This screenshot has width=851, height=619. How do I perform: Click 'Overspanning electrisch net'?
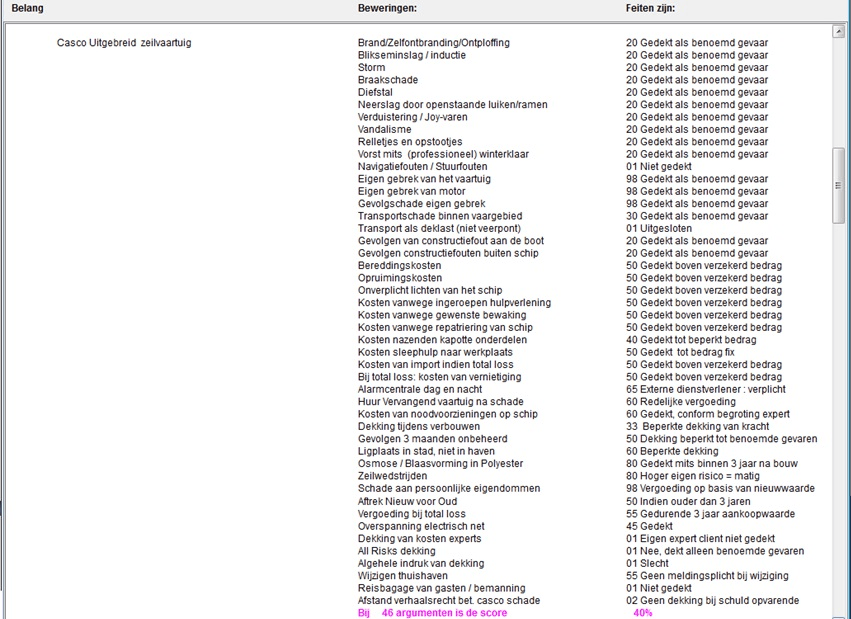point(421,526)
